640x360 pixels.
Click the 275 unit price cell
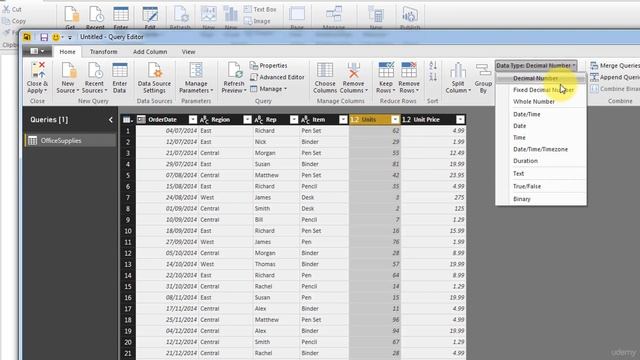433,198
